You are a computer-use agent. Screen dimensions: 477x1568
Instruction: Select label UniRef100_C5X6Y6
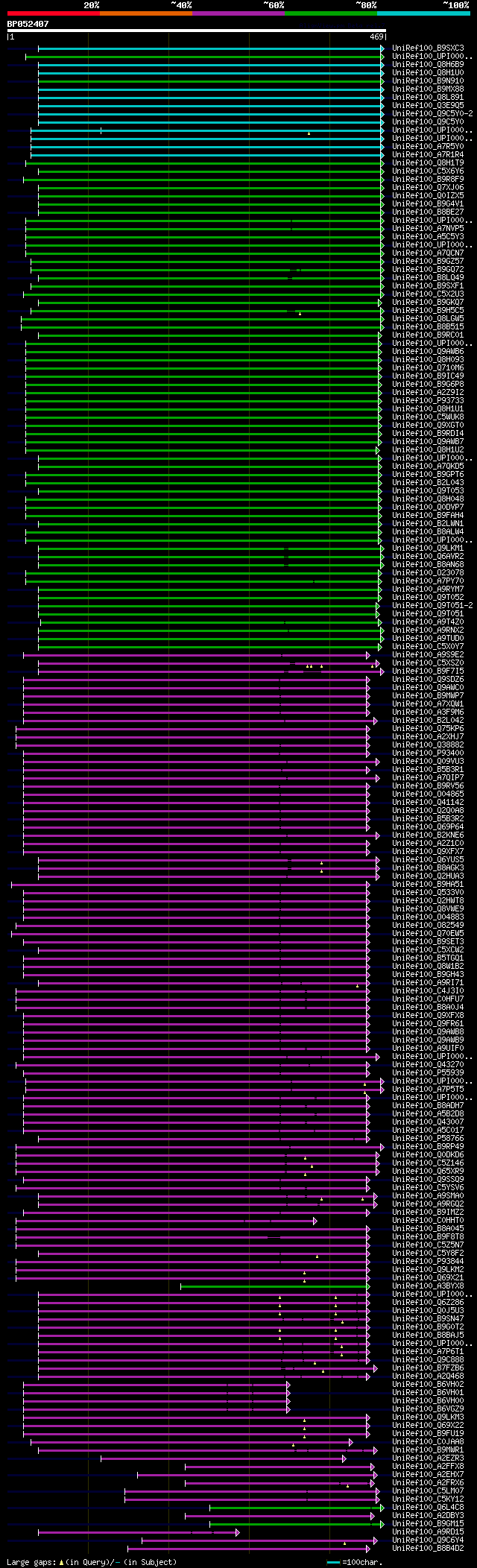pos(428,171)
